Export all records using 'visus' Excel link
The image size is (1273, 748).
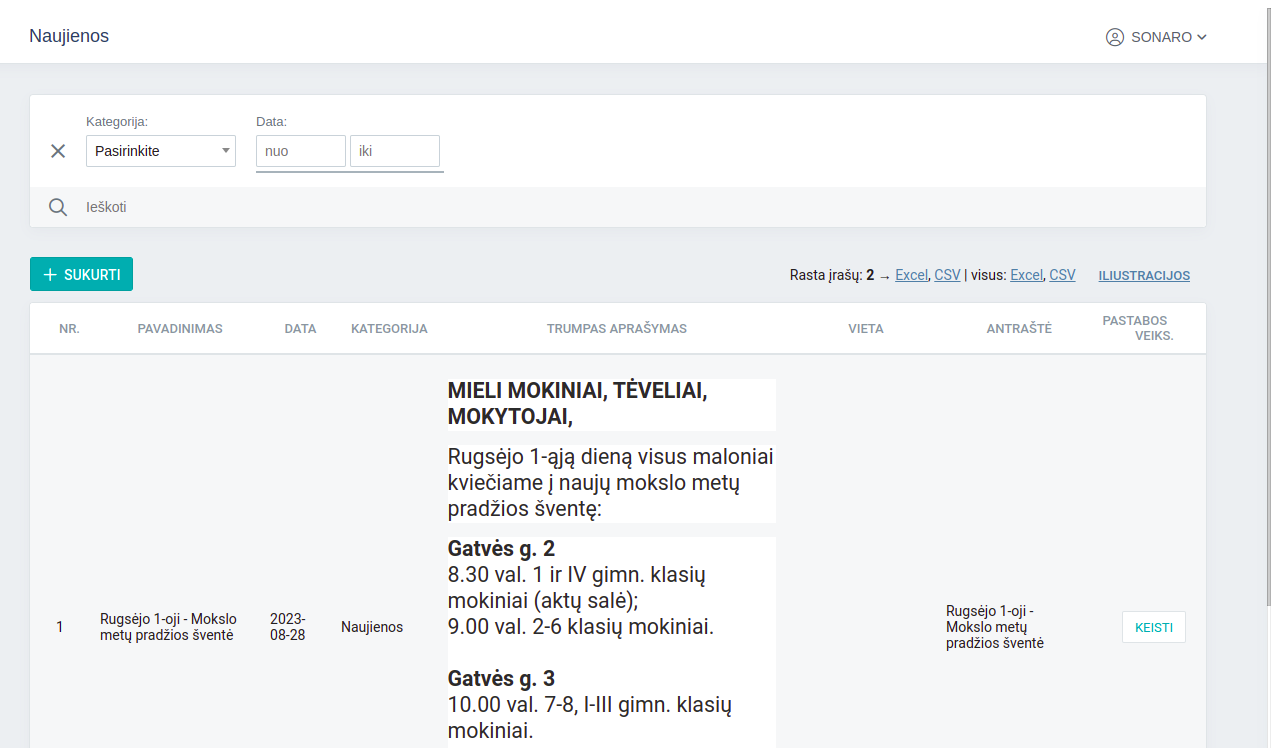tap(1026, 275)
